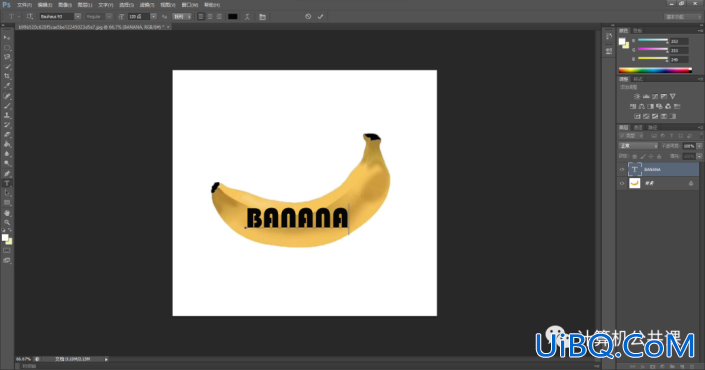Image resolution: width=705 pixels, height=370 pixels.
Task: Select the Horizontal Type tool
Action: tap(7, 183)
